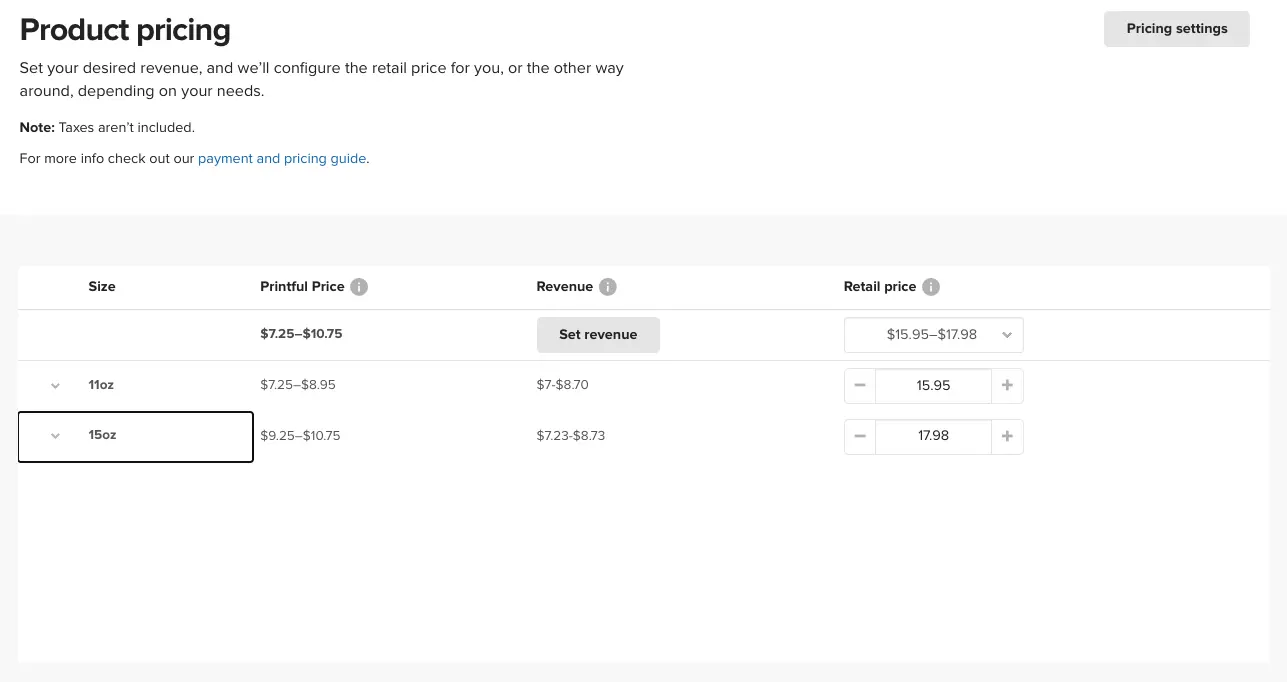
Task: Click the Retail price column header text
Action: coord(879,287)
